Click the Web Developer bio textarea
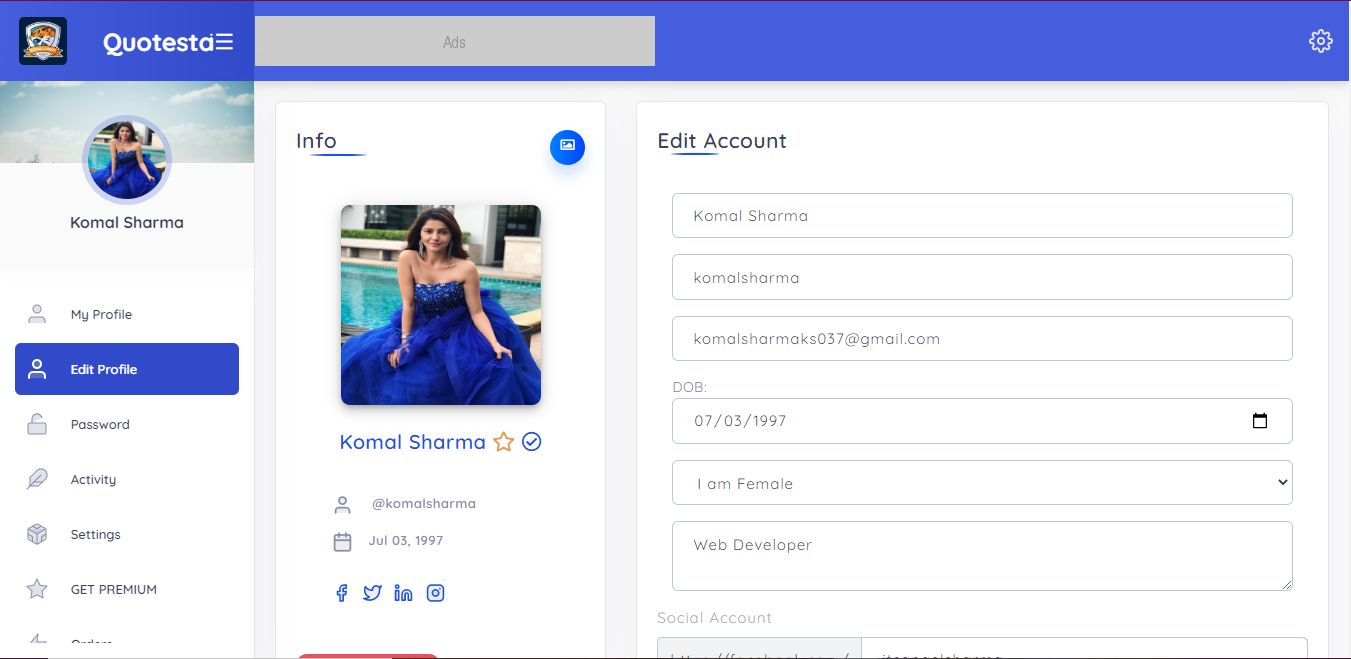 point(981,556)
